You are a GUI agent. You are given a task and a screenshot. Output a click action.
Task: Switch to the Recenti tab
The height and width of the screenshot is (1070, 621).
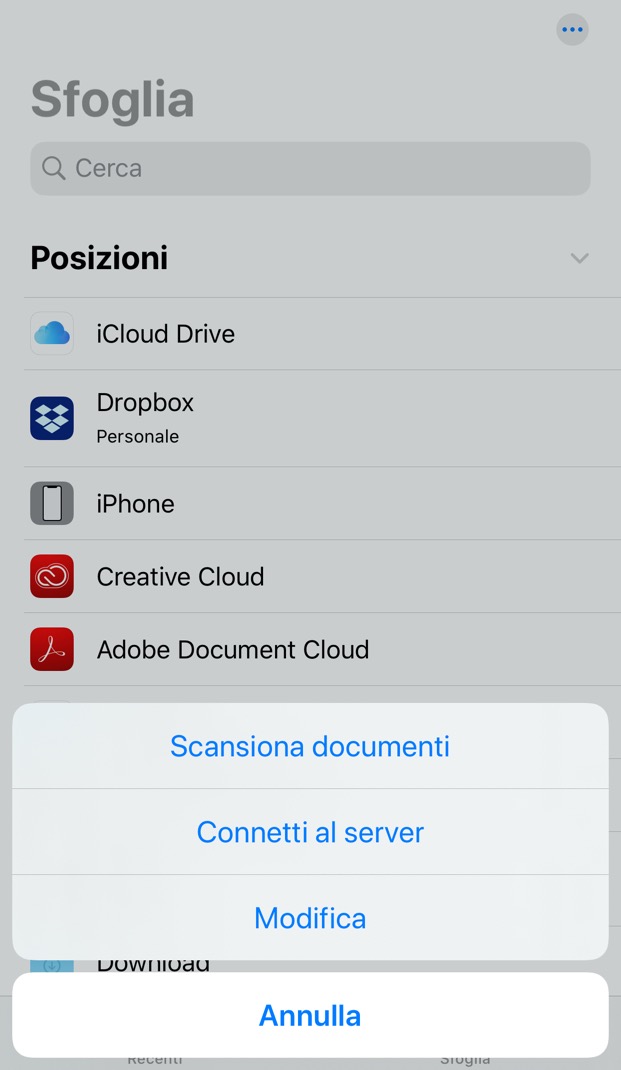click(x=155, y=1059)
